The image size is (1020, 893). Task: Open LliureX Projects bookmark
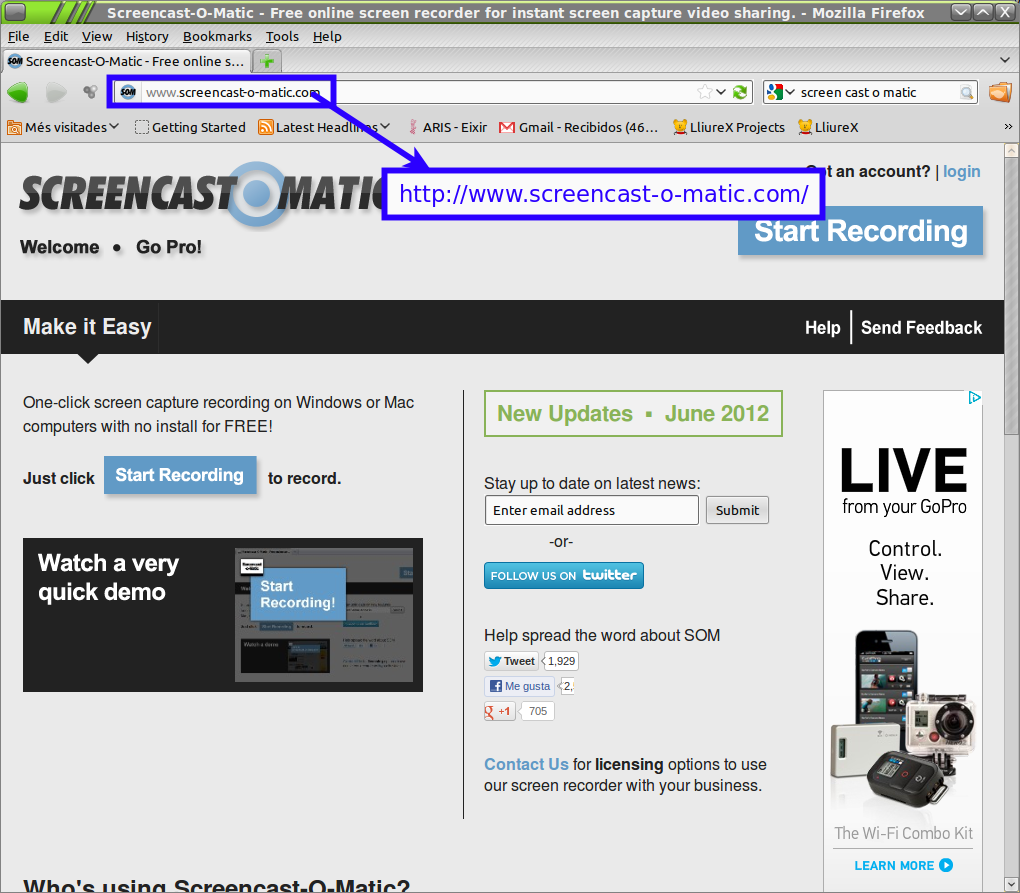tap(729, 127)
